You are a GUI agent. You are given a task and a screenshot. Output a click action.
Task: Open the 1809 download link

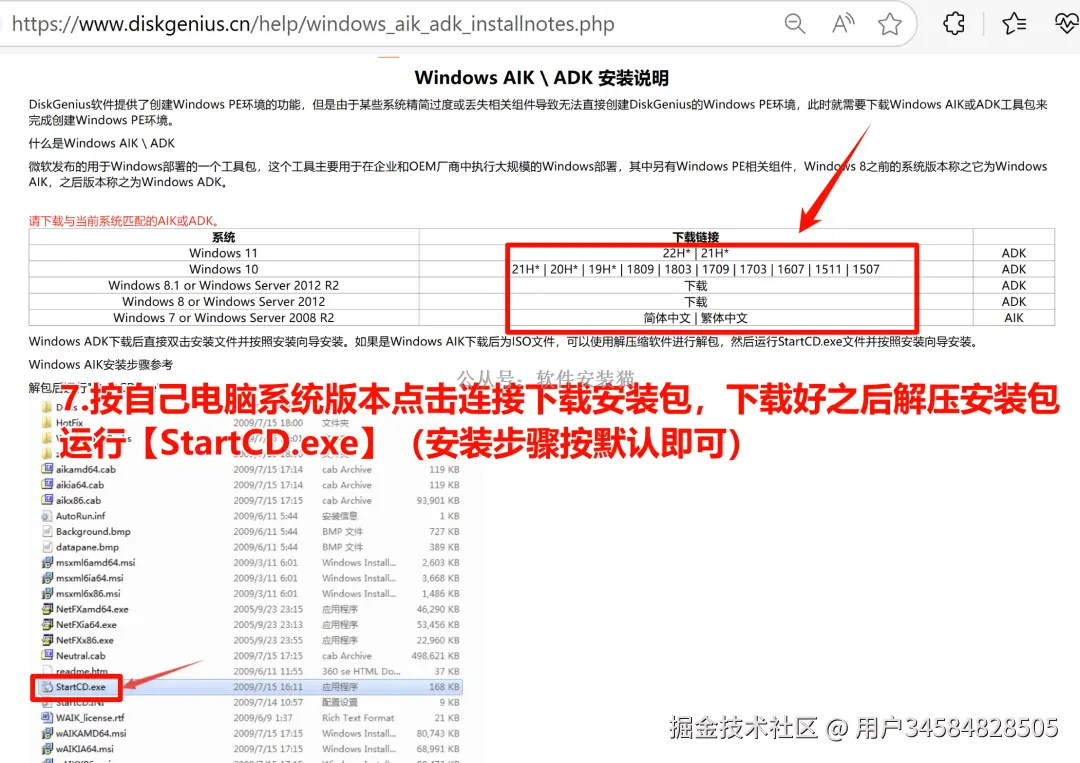[x=640, y=269]
